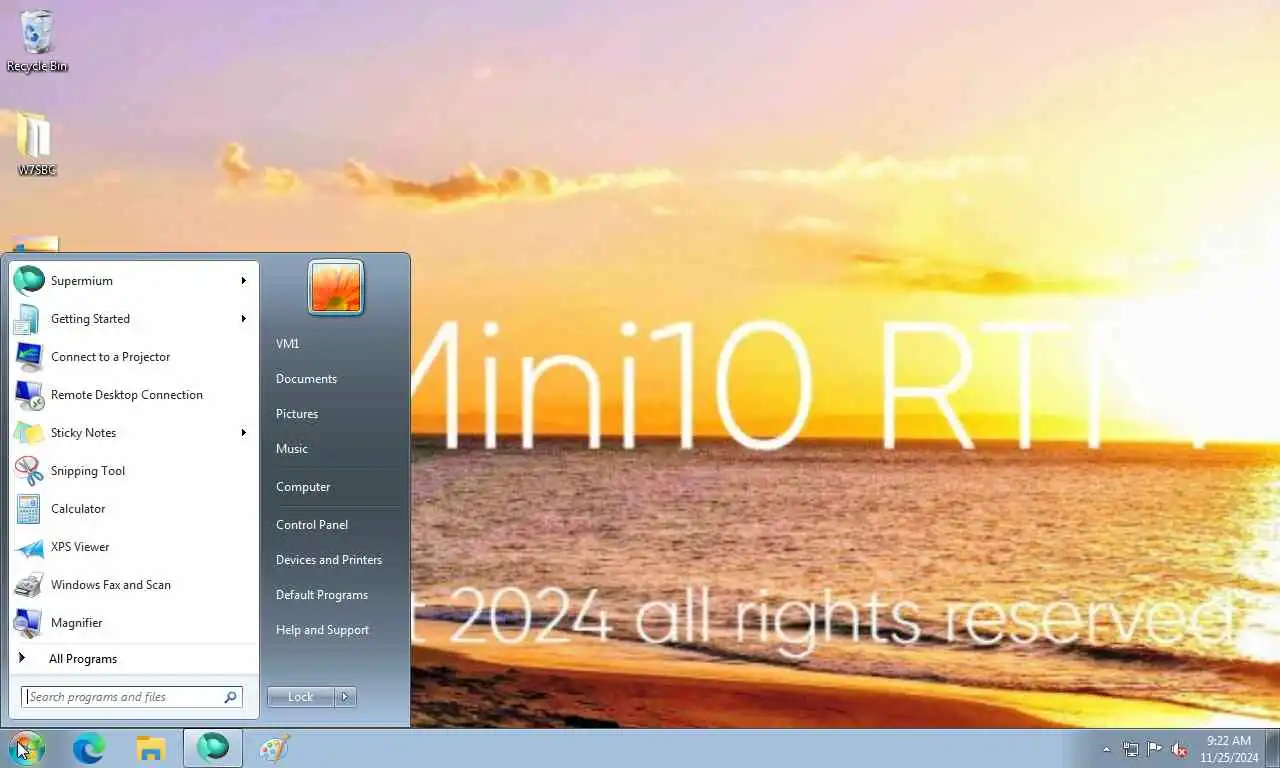This screenshot has width=1280, height=768.
Task: Open Devices and Printers
Action: tap(329, 560)
